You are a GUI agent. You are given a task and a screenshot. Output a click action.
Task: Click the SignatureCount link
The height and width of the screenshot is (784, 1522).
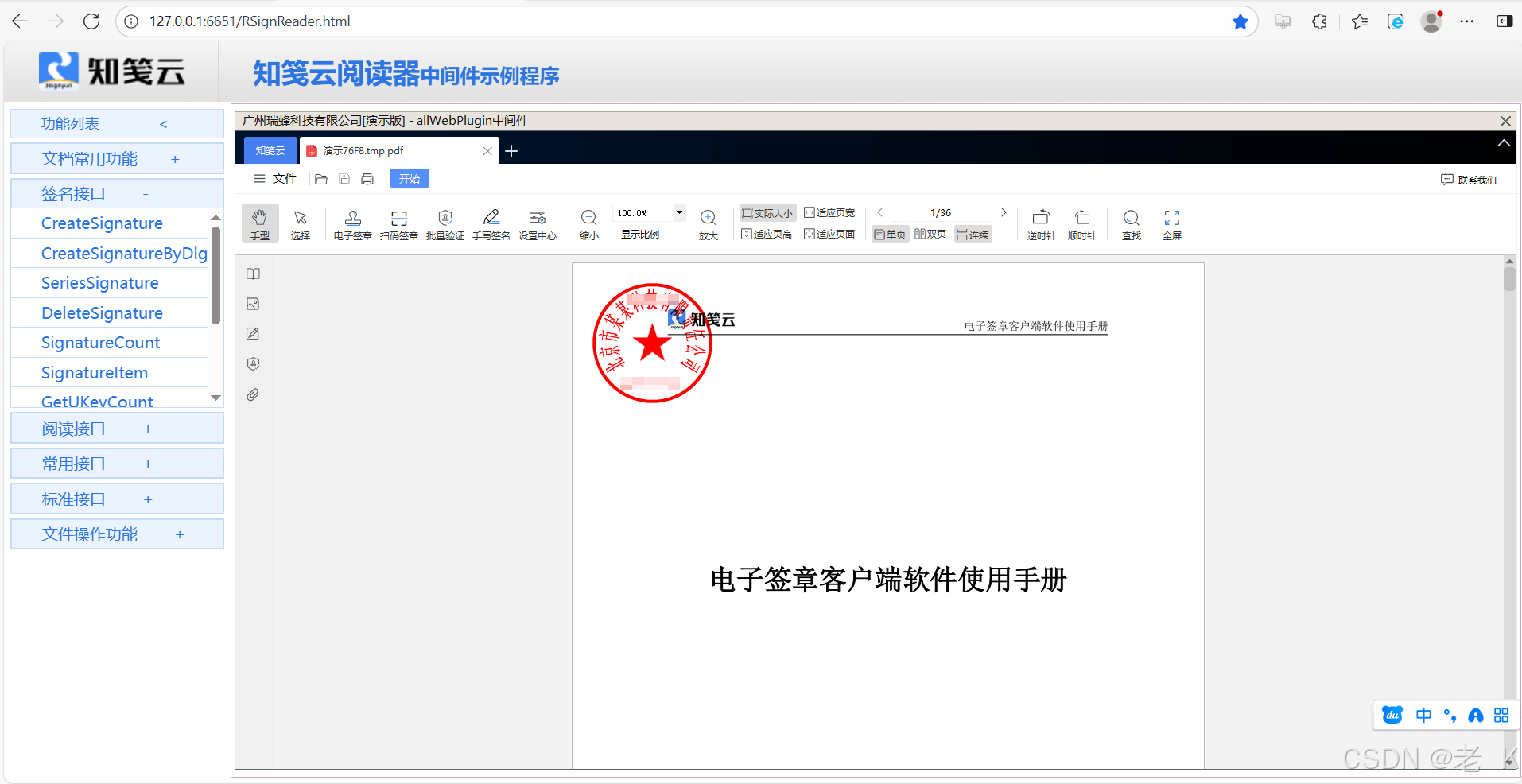pos(100,343)
